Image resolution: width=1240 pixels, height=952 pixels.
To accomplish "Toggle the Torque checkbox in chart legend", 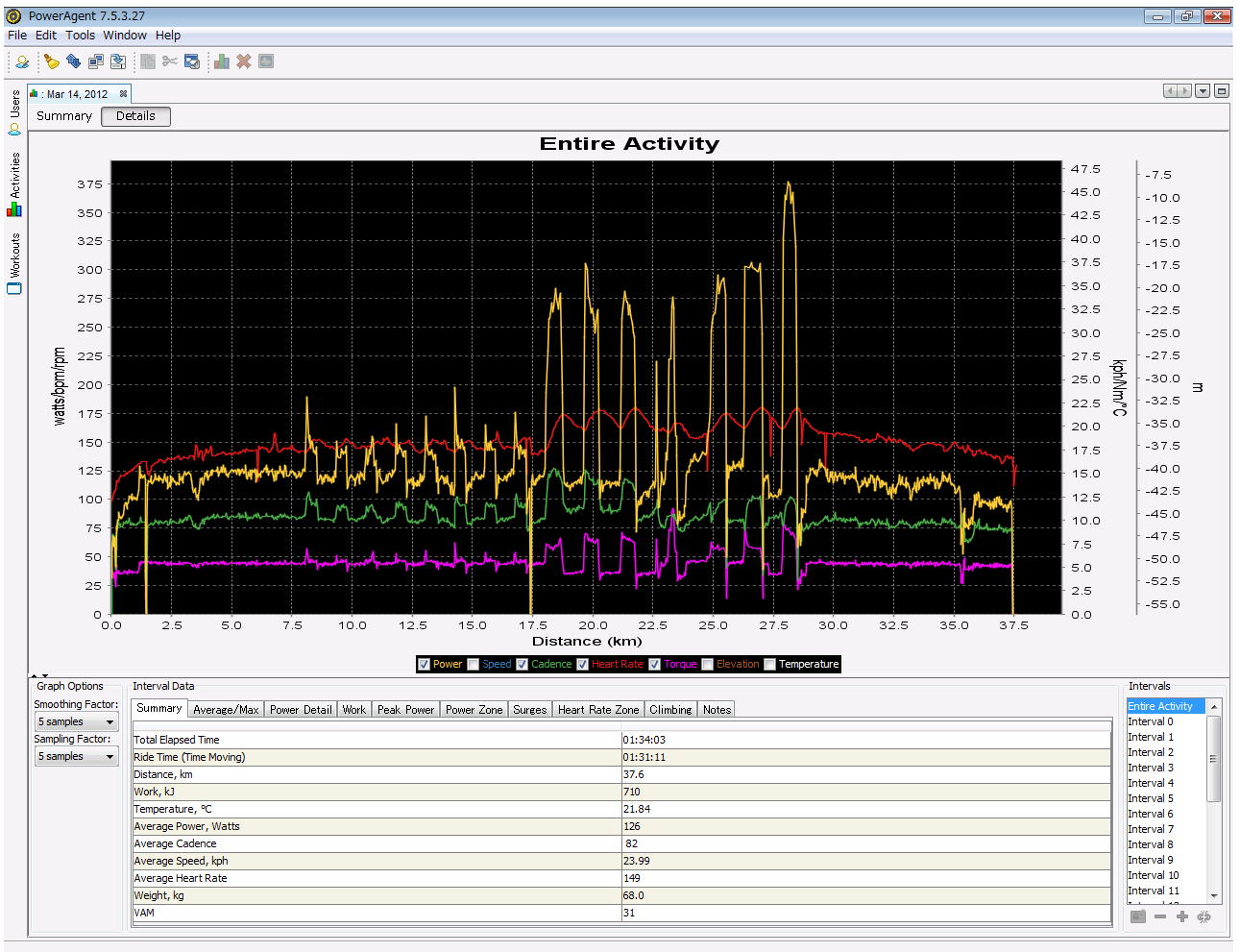I will 655,664.
